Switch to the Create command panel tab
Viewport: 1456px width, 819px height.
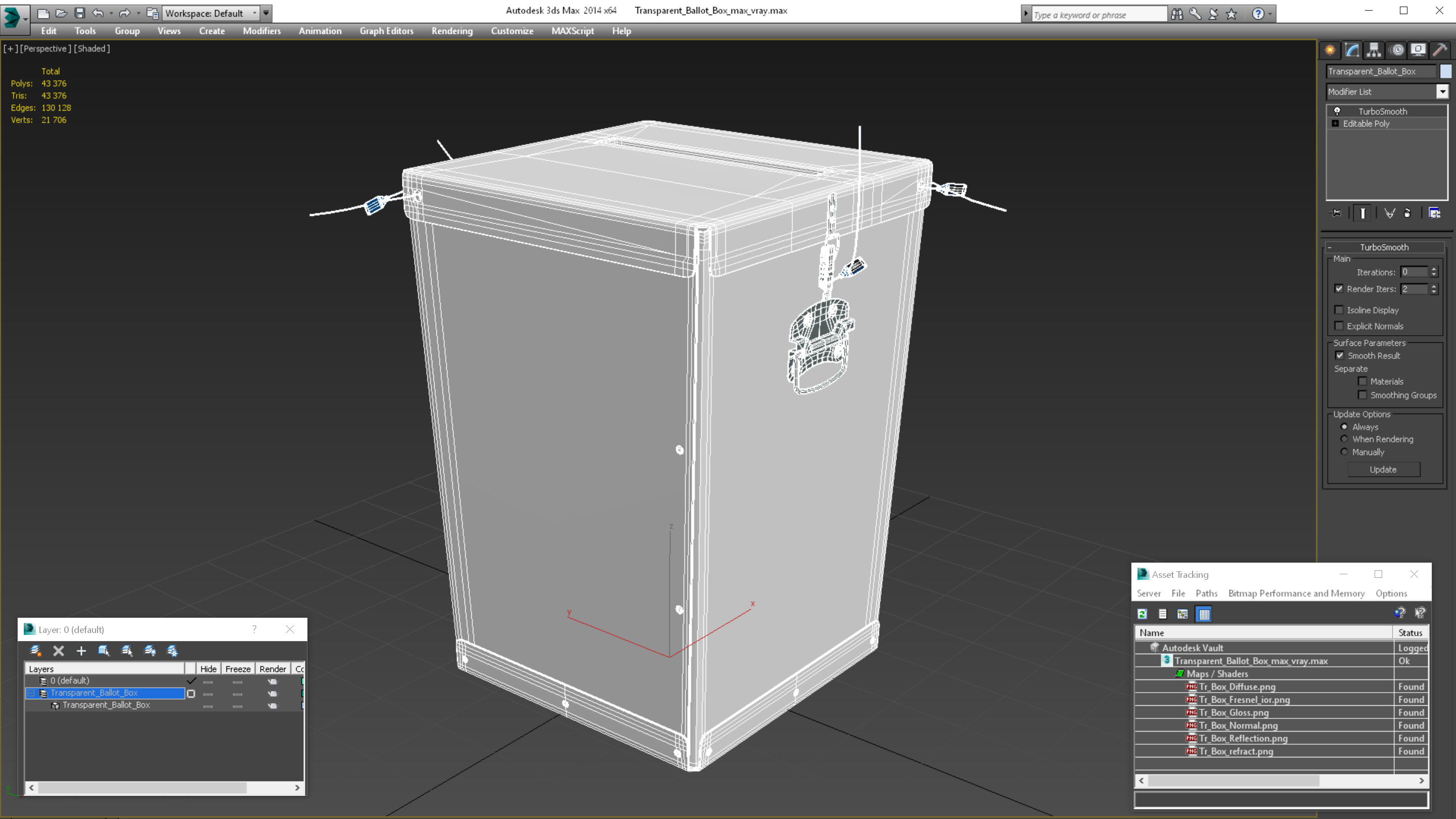(1330, 51)
